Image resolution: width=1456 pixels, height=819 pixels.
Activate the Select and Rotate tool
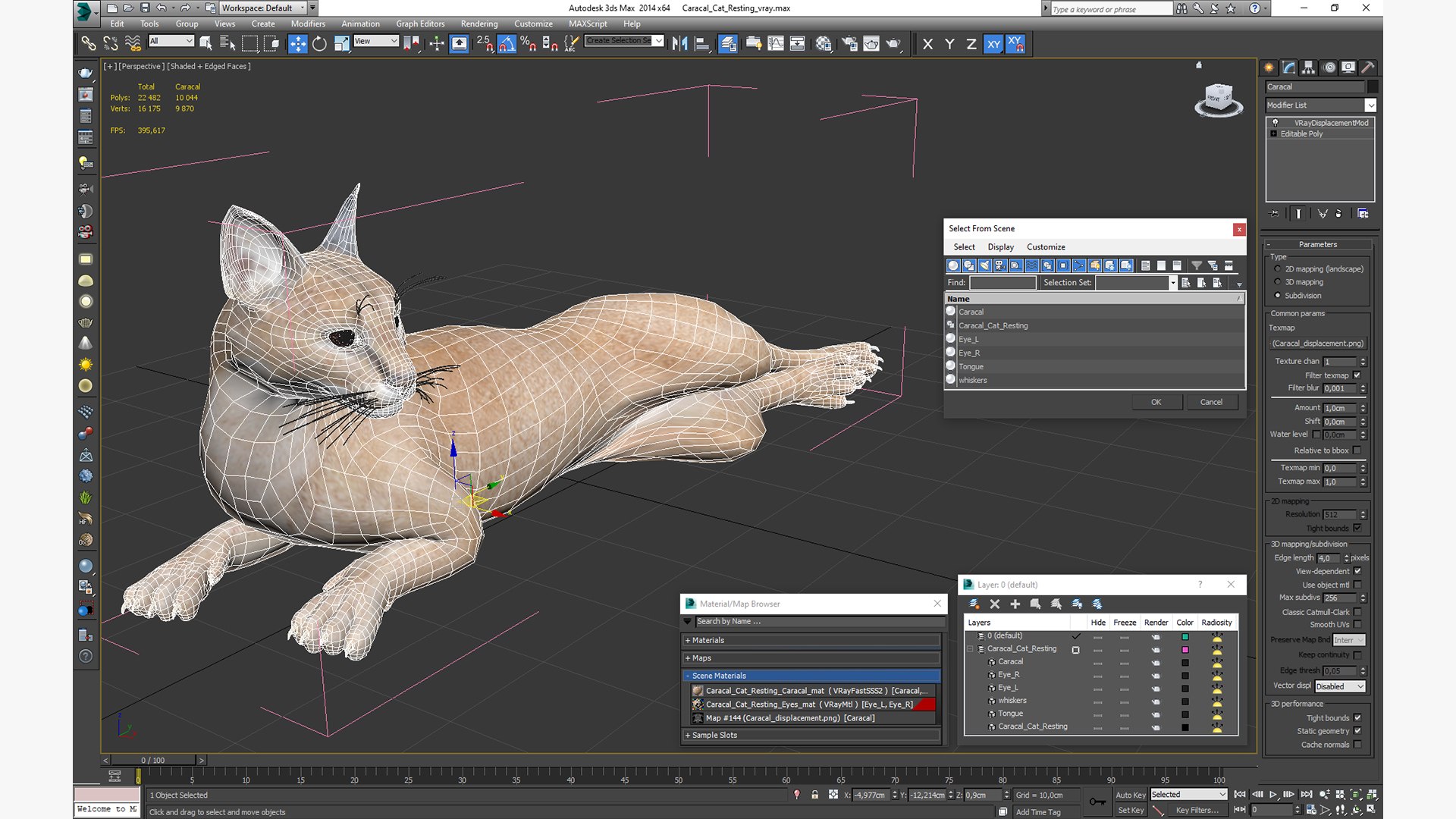click(x=320, y=44)
